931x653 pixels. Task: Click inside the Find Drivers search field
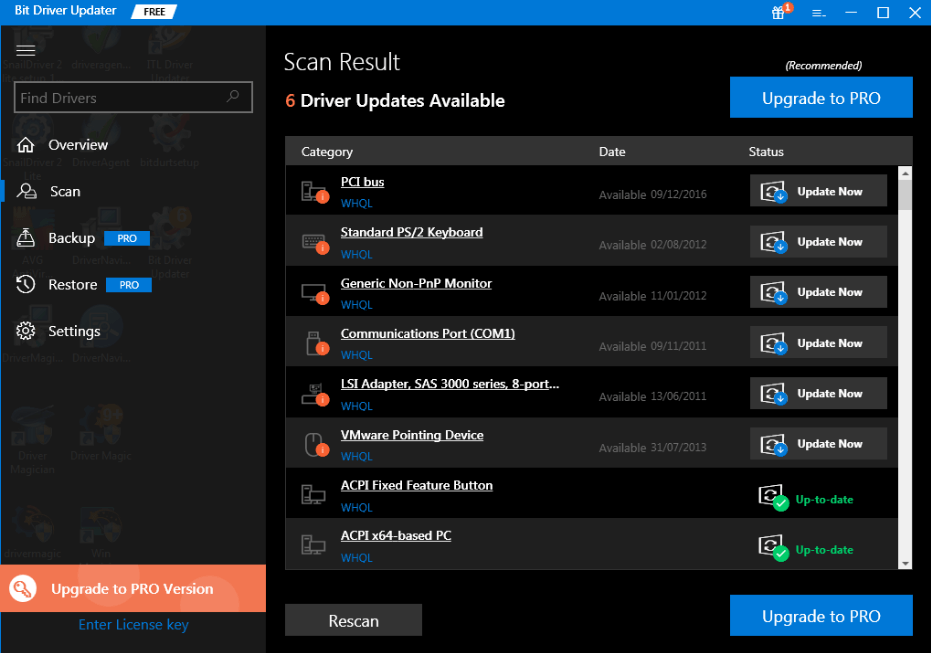(130, 97)
